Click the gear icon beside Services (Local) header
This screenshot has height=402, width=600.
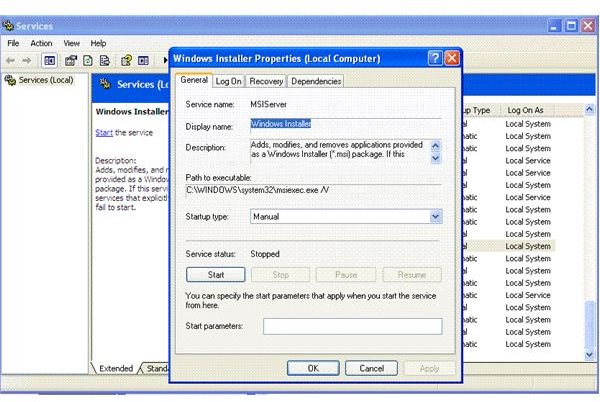click(x=105, y=84)
